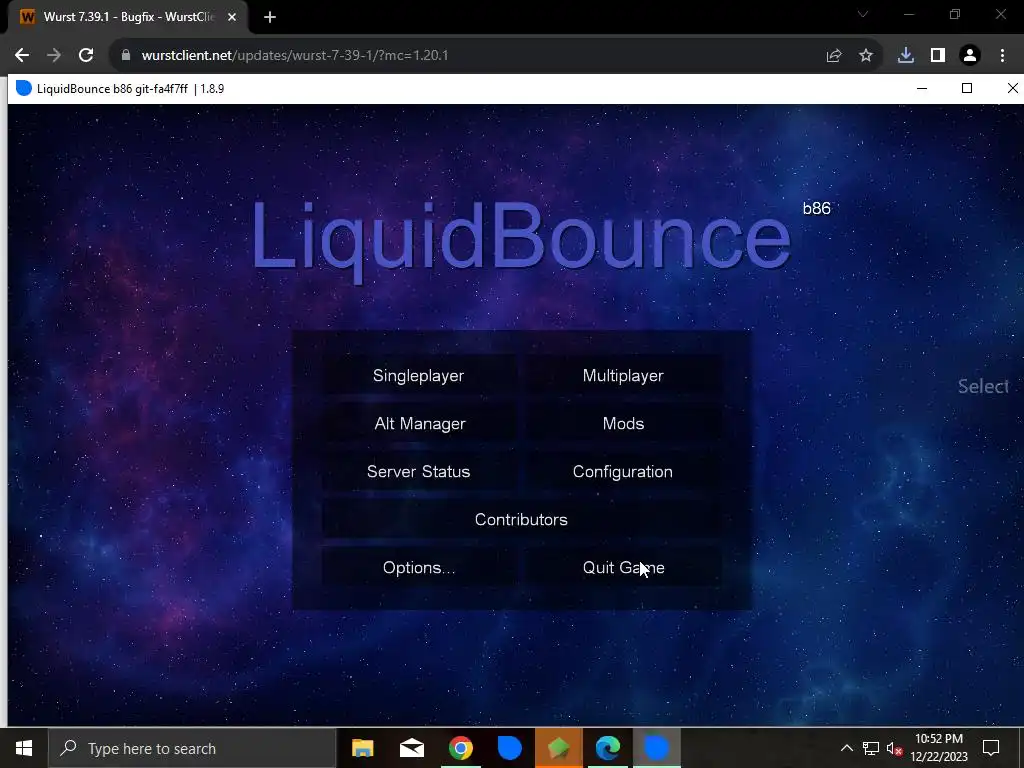1024x768 pixels.
Task: View the Contributors list
Action: pos(521,519)
